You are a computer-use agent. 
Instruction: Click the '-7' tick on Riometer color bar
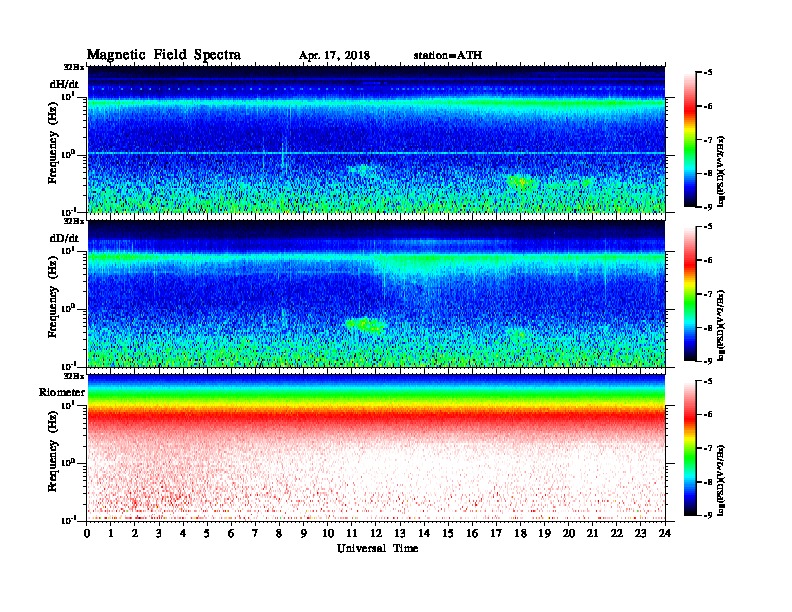(709, 448)
